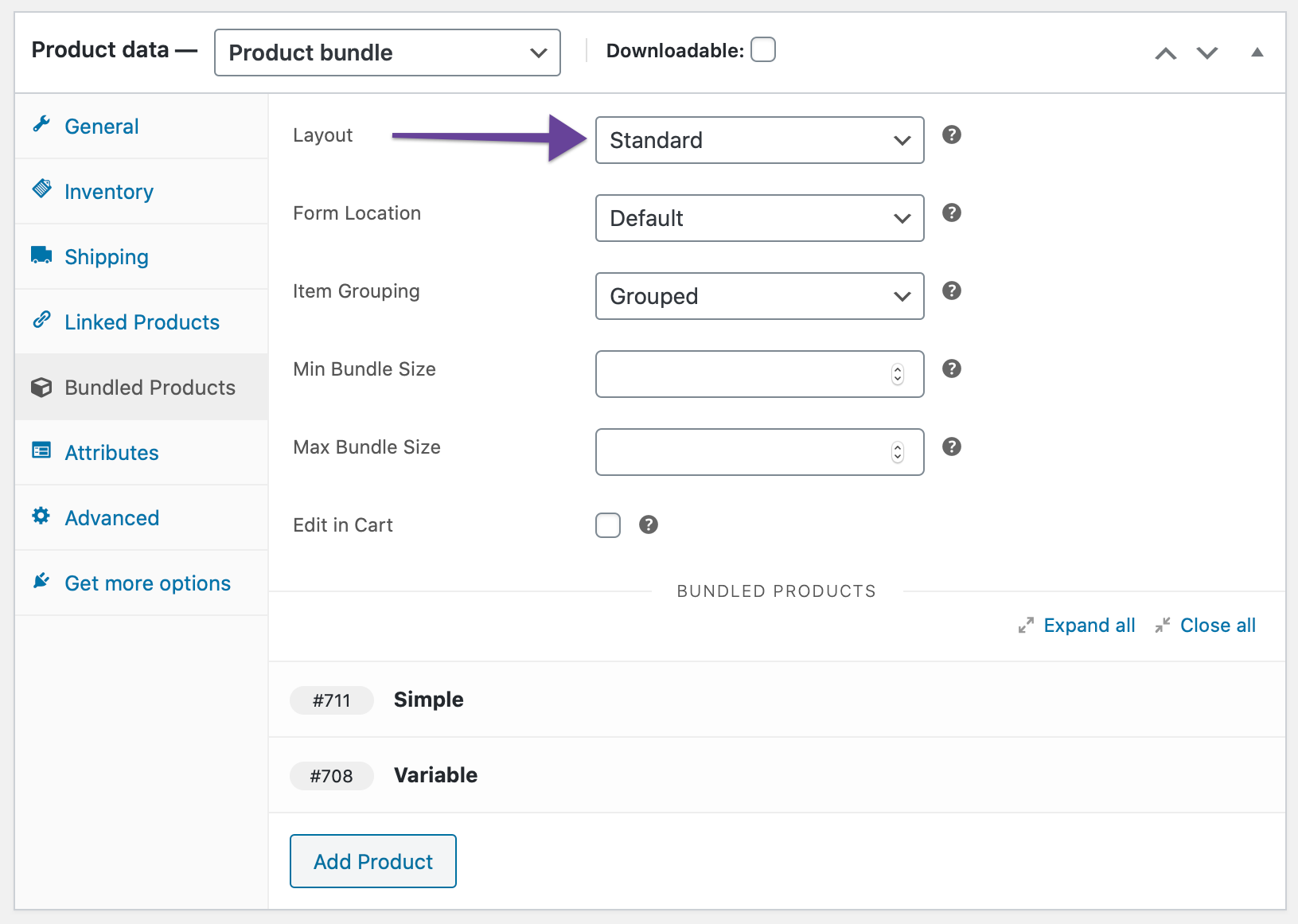Switch to the Linked Products tab

click(x=142, y=322)
